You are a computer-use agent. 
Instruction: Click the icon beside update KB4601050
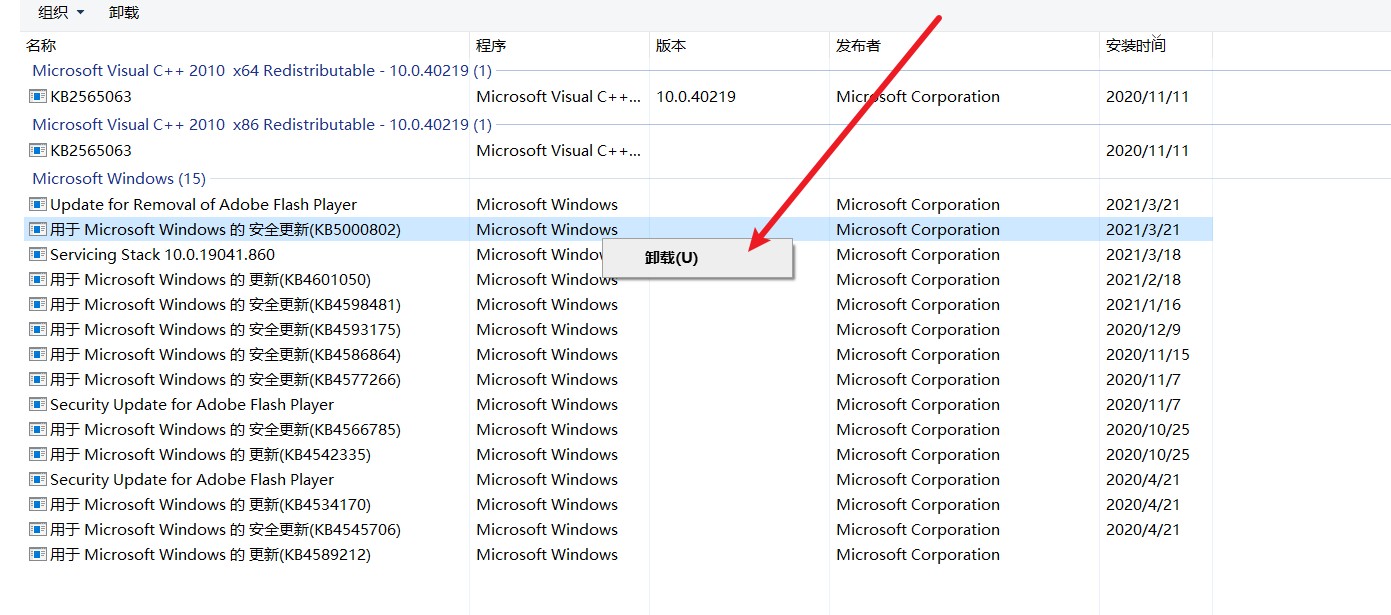pyautogui.click(x=38, y=280)
